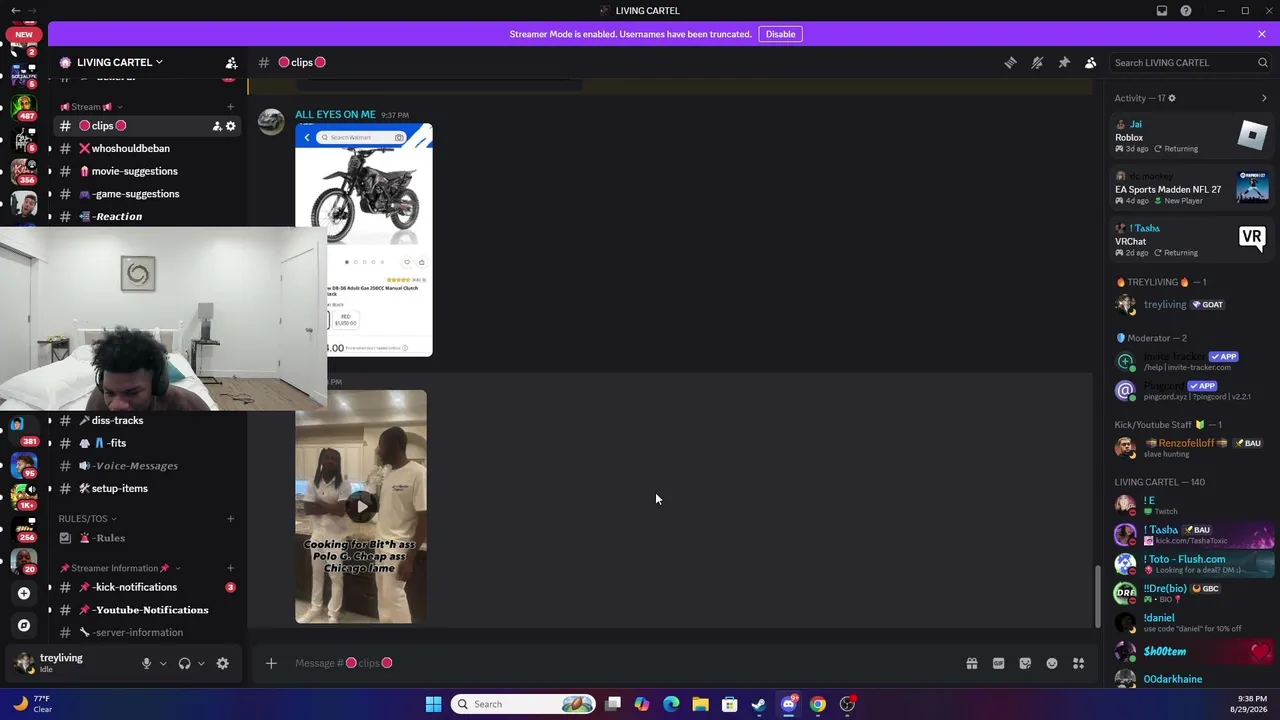The image size is (1280, 720).
Task: Open the dirt bike Walmart screenshot image
Action: point(364,240)
